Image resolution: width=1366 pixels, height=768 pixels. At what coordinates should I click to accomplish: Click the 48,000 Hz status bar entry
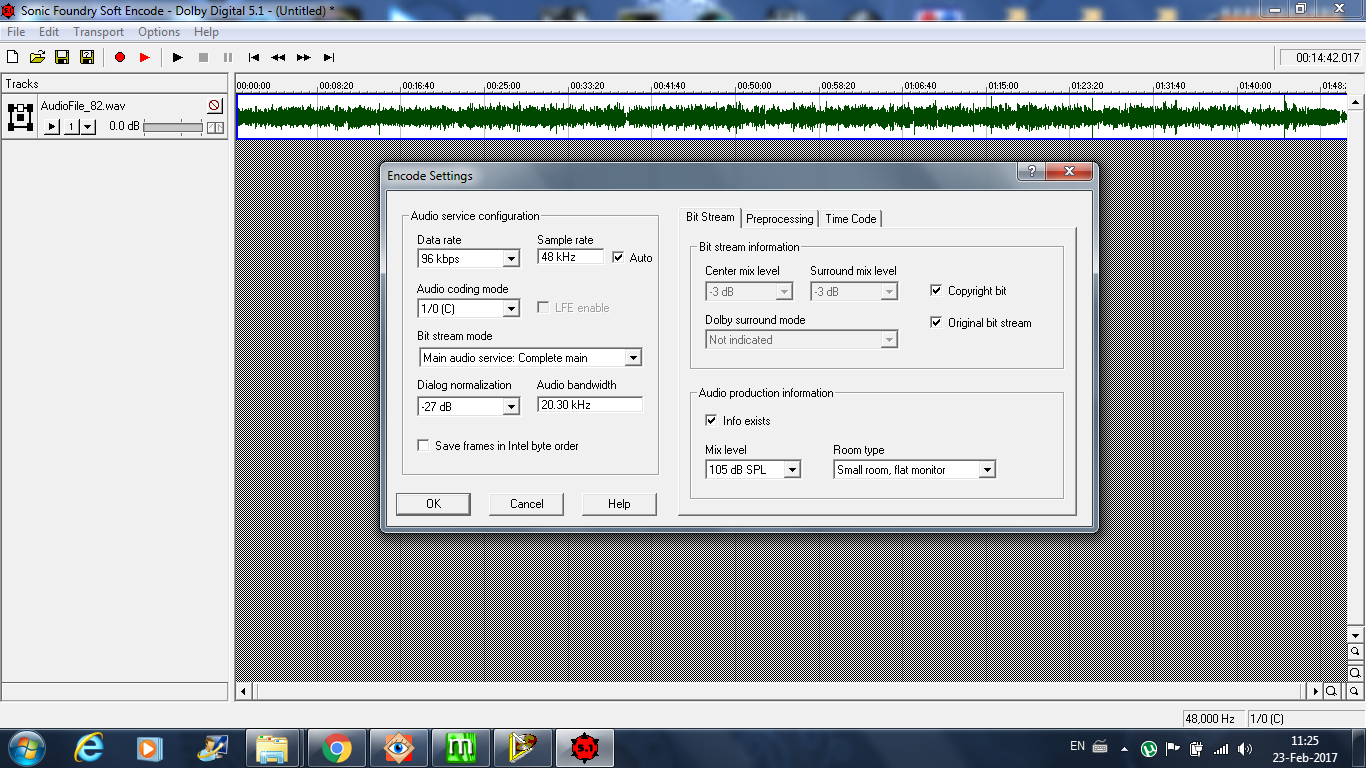[1212, 718]
